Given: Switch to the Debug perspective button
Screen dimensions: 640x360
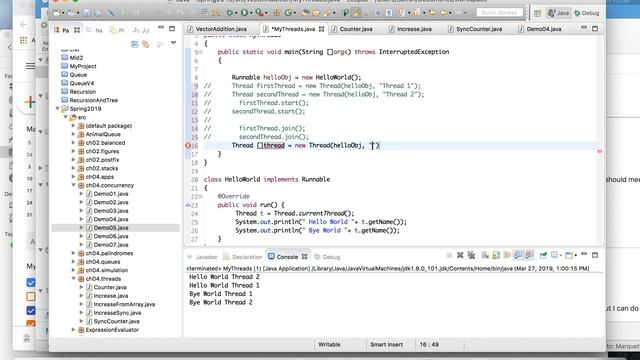Looking at the screenshot, I should coord(587,13).
